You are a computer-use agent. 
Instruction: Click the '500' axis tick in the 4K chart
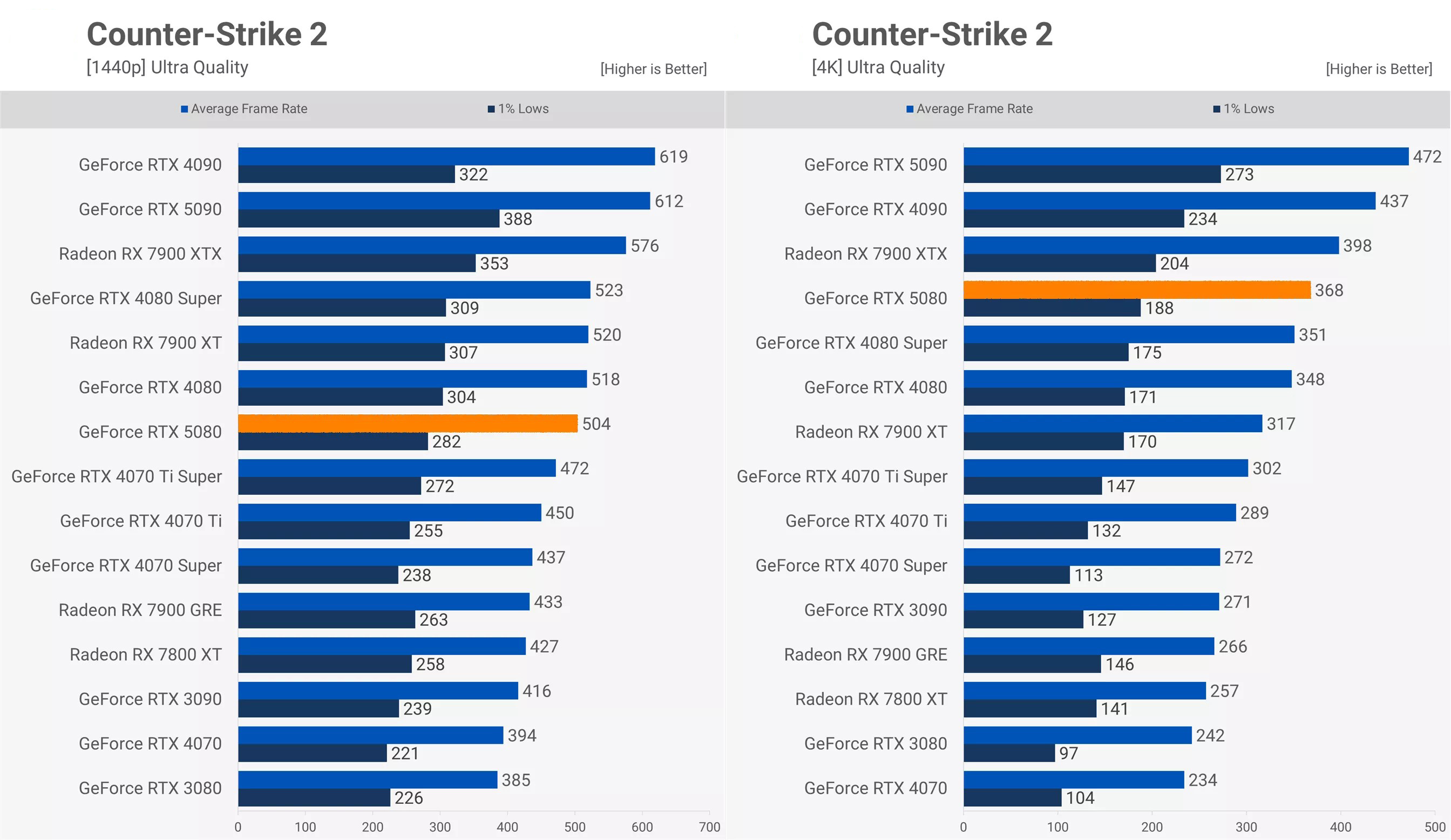tap(1435, 828)
